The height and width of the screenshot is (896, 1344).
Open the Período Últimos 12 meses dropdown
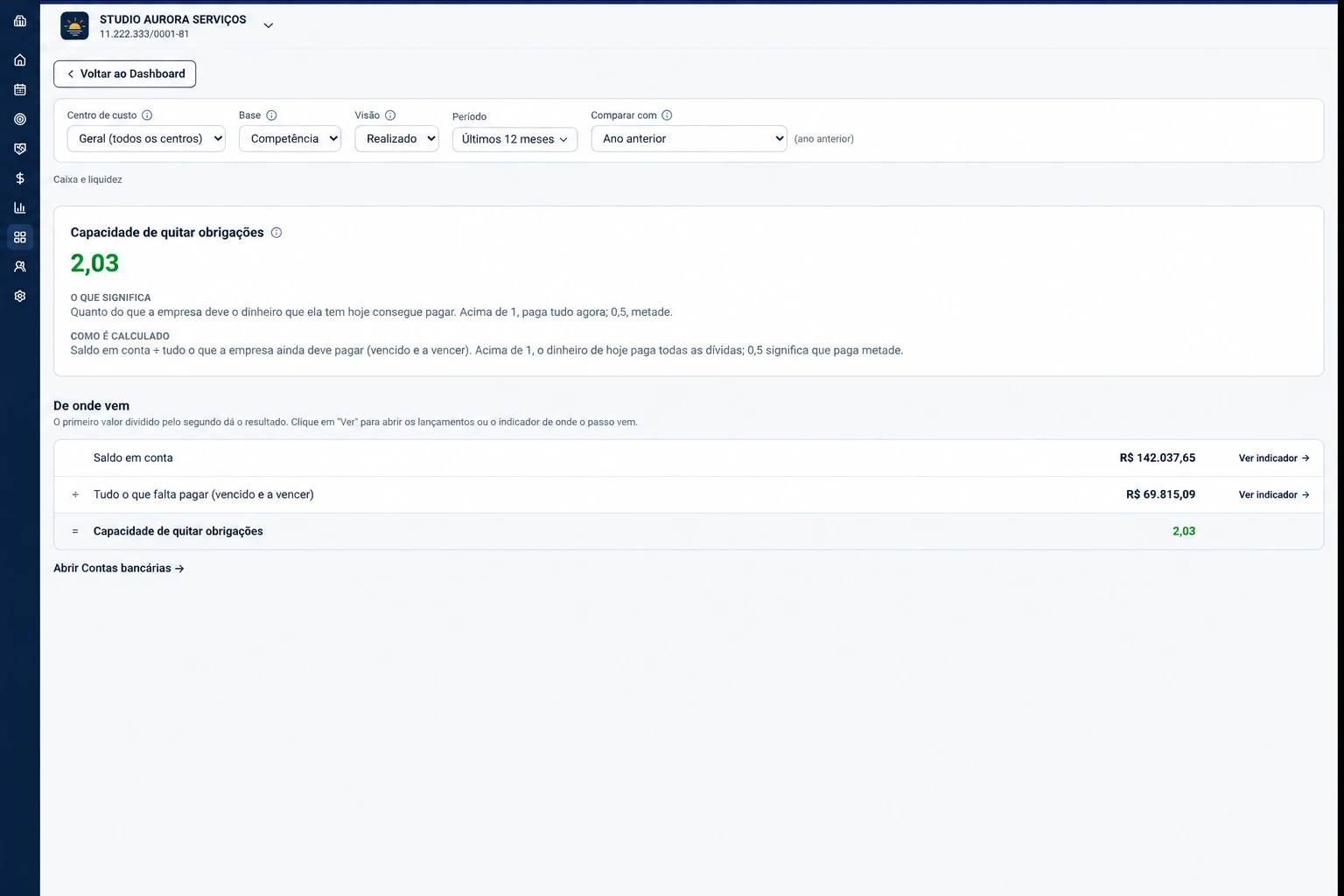[514, 140]
